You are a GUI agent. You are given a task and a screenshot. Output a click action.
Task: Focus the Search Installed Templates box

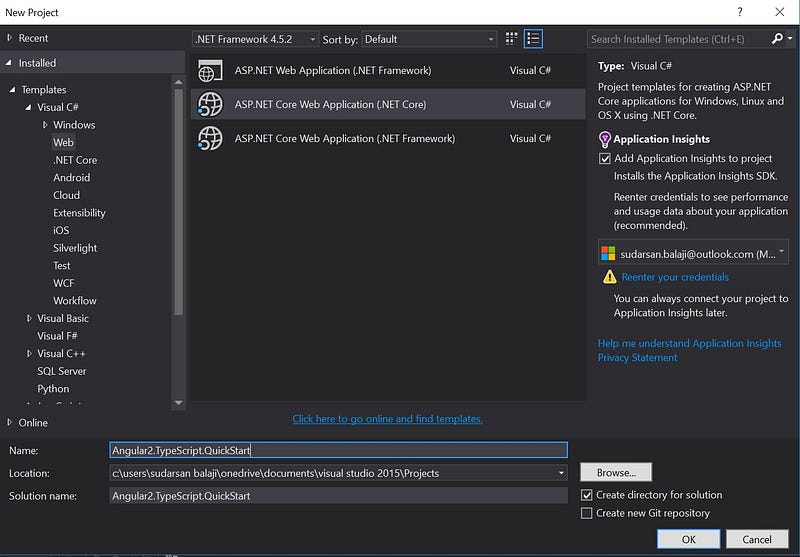(679, 39)
